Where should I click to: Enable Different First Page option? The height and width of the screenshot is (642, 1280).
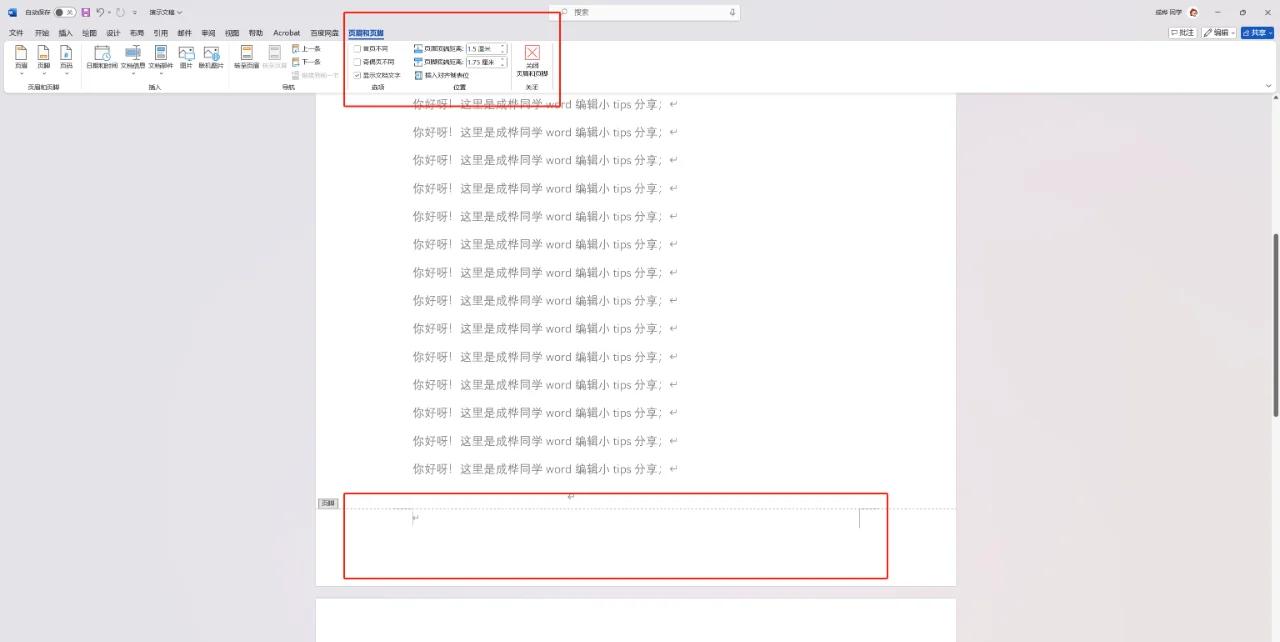pos(357,48)
